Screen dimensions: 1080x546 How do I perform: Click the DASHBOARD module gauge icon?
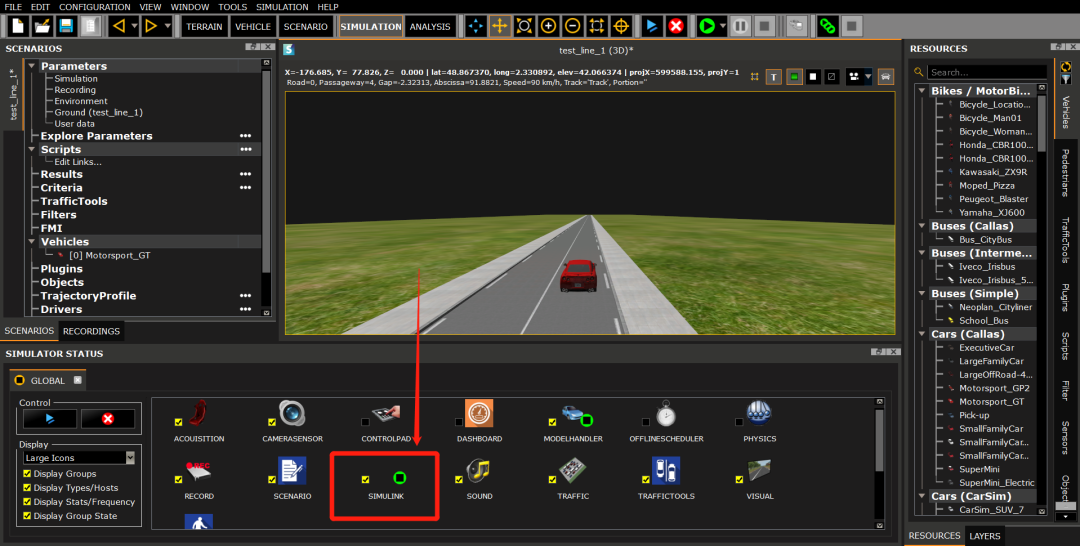479,413
